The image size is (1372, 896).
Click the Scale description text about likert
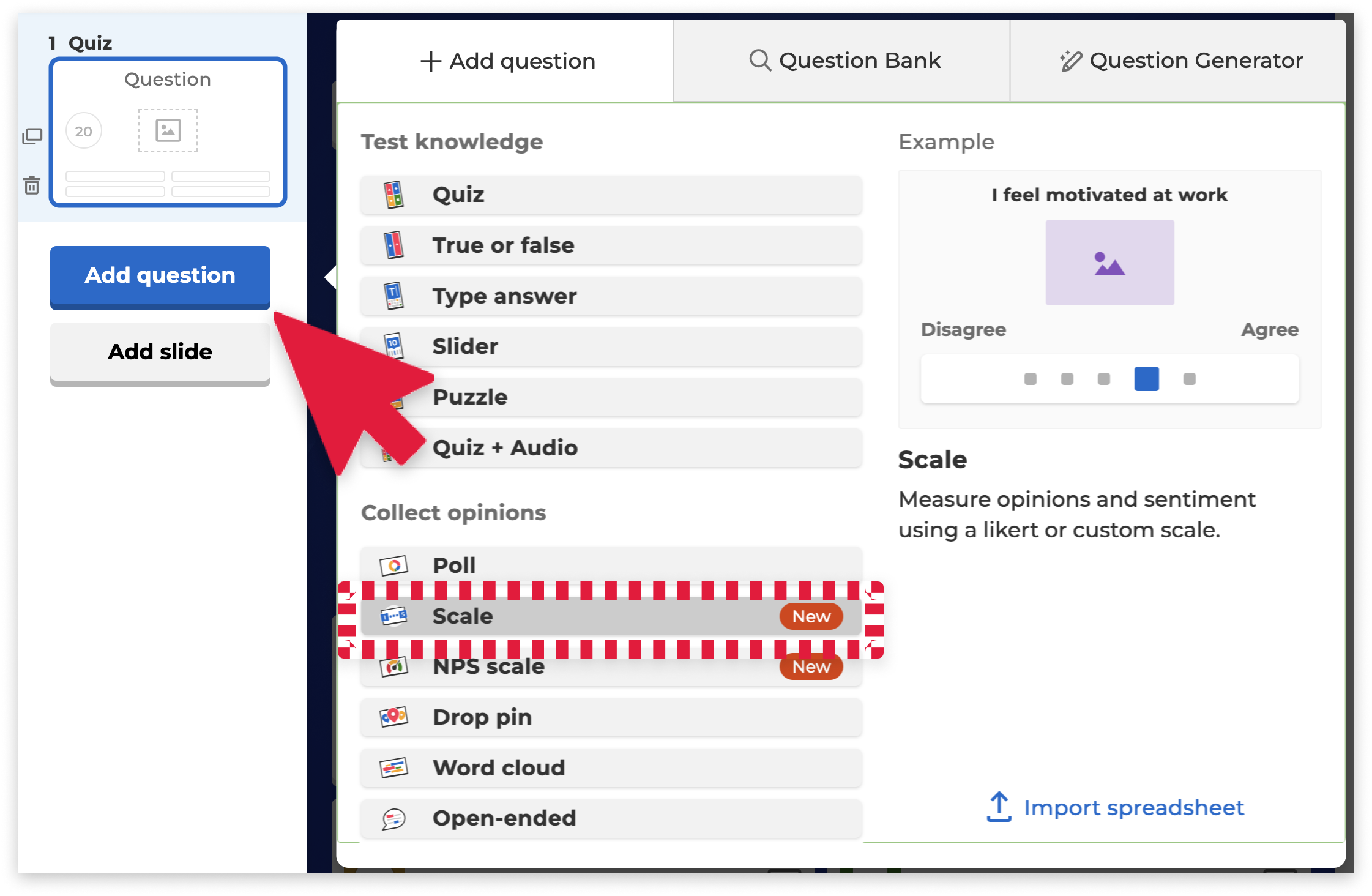(x=1077, y=515)
